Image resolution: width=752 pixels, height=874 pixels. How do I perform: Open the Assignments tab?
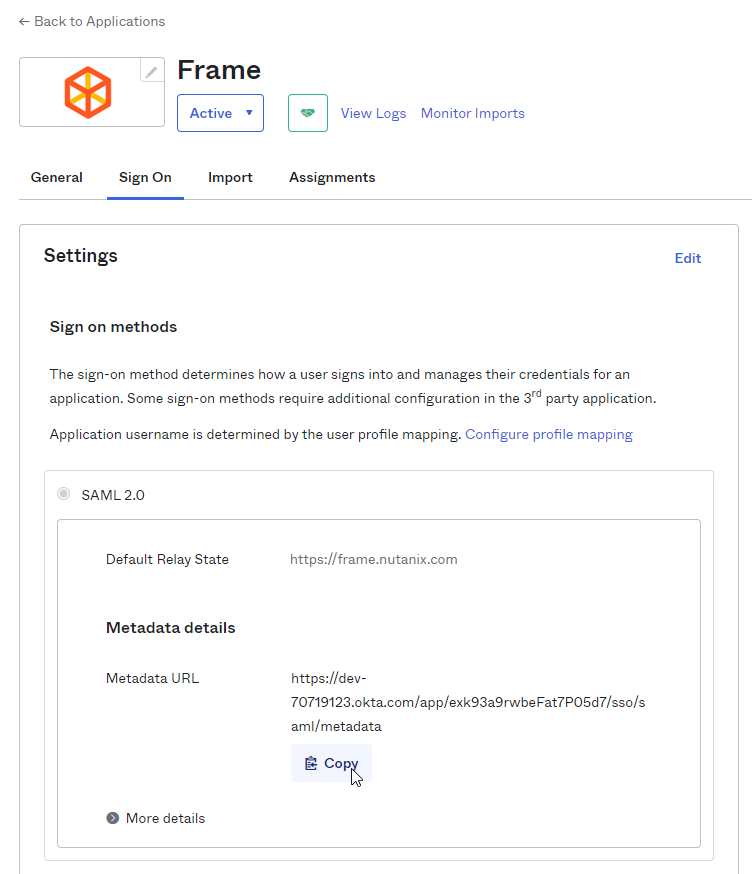(332, 177)
